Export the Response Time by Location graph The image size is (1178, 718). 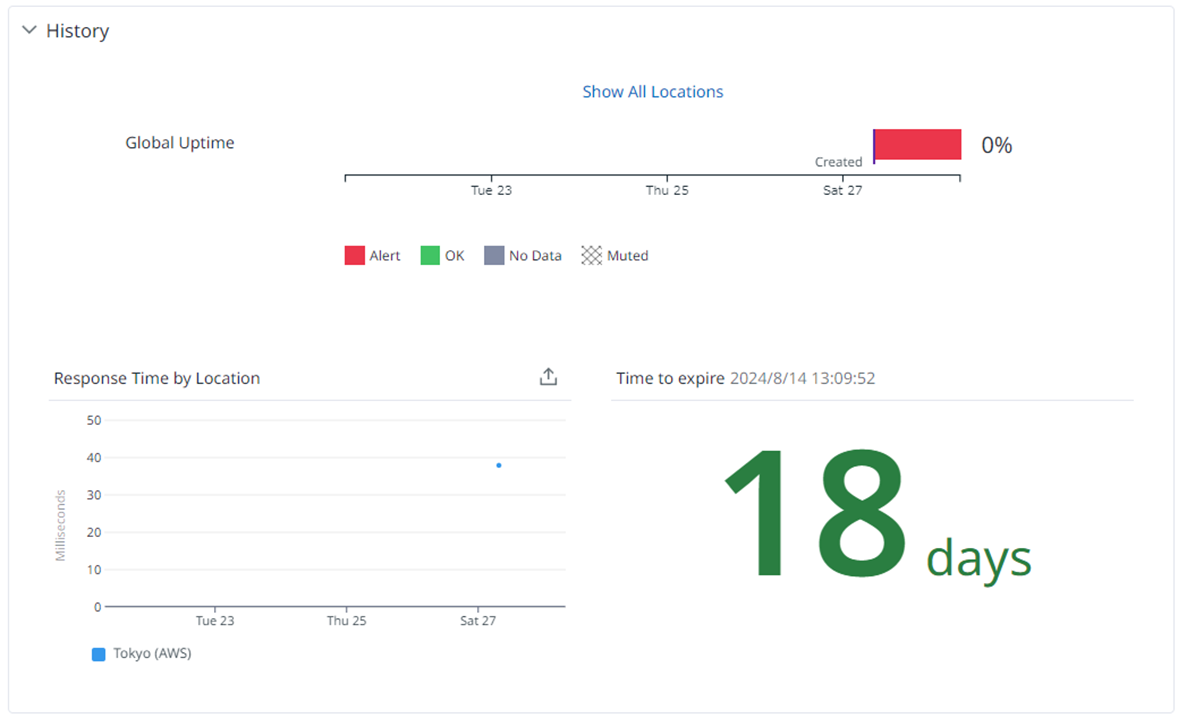(548, 377)
